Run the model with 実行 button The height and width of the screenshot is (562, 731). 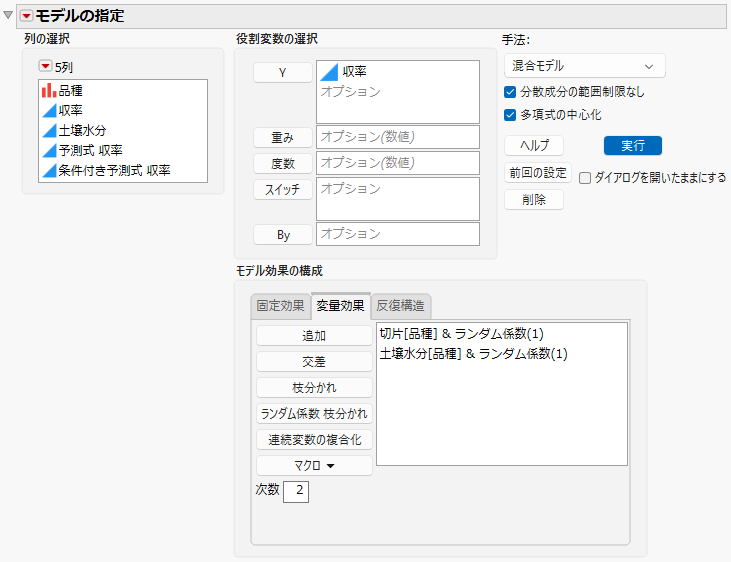(x=633, y=146)
